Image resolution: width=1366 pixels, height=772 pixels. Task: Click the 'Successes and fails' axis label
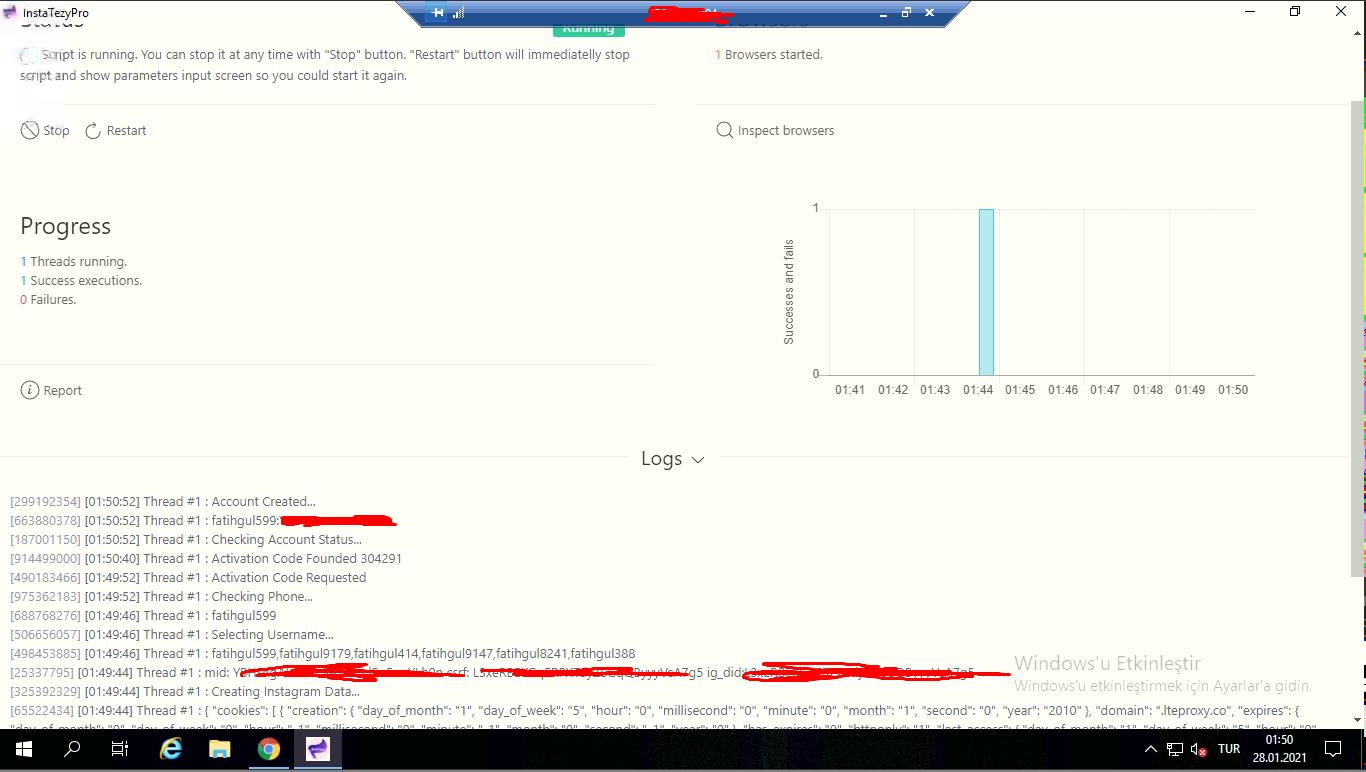[x=789, y=292]
